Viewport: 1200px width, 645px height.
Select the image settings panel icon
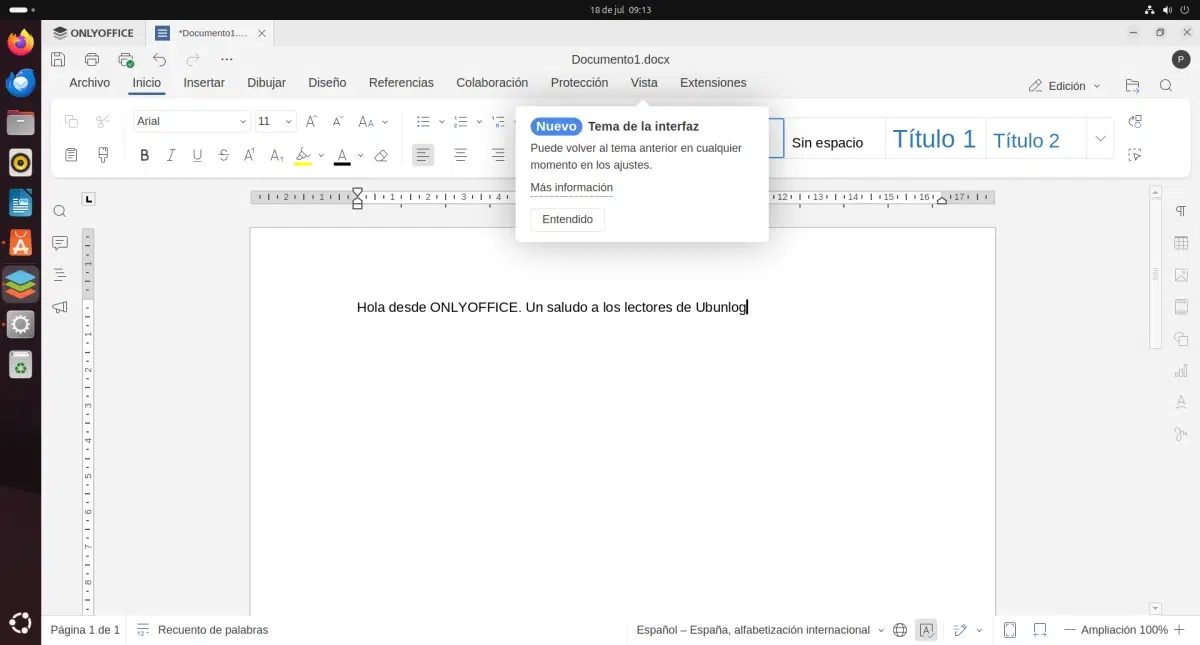1181,275
